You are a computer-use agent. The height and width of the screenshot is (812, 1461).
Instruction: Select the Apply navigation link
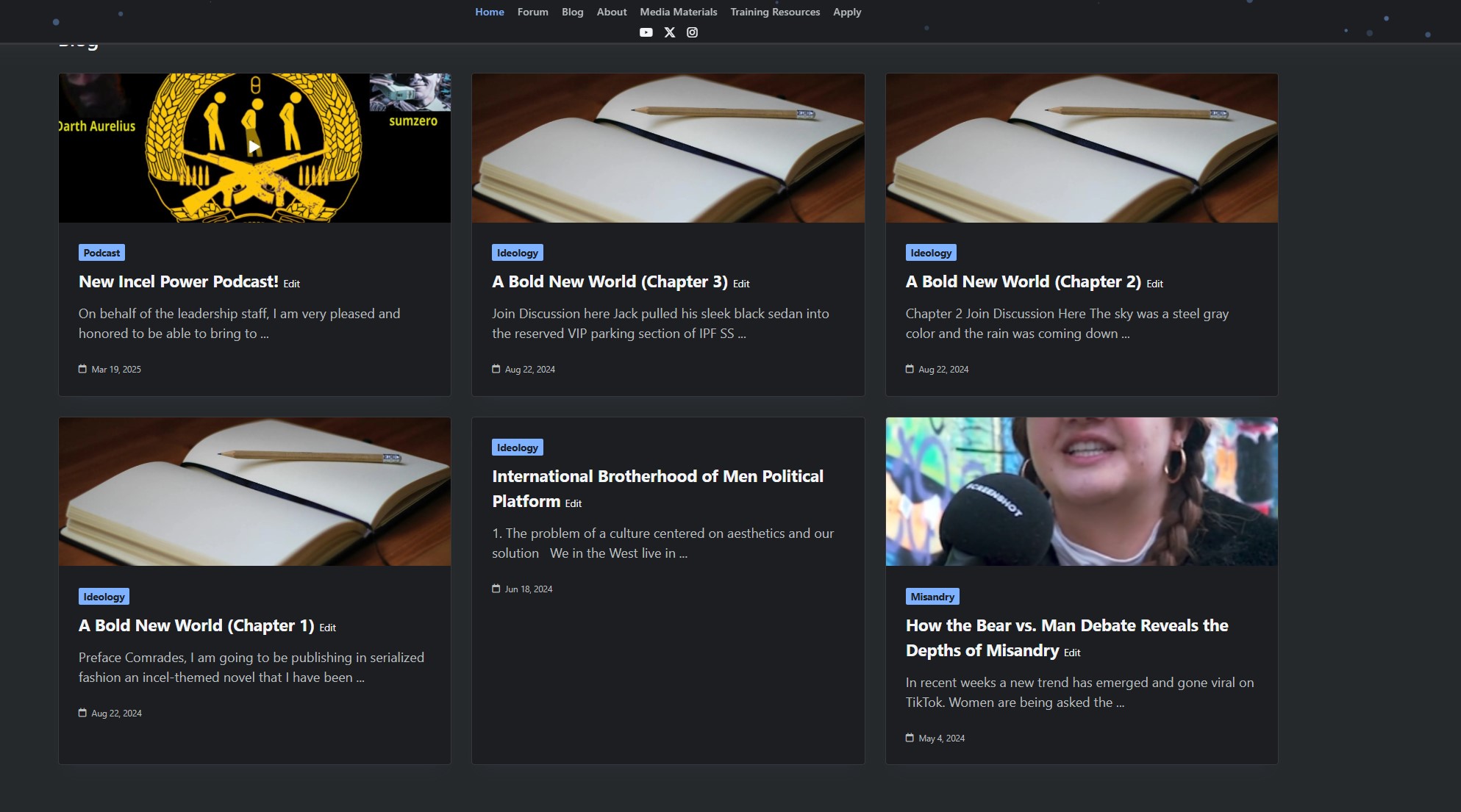(x=846, y=12)
